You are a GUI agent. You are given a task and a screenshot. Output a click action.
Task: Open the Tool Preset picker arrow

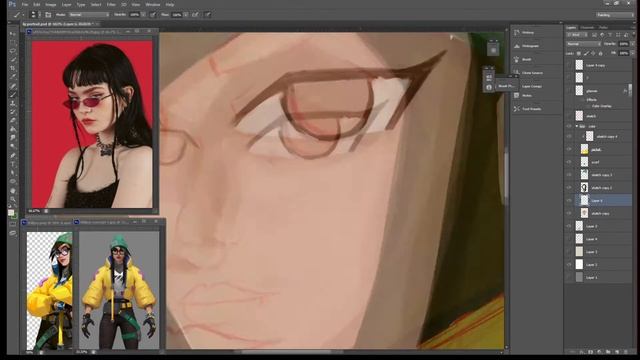[x=23, y=15]
